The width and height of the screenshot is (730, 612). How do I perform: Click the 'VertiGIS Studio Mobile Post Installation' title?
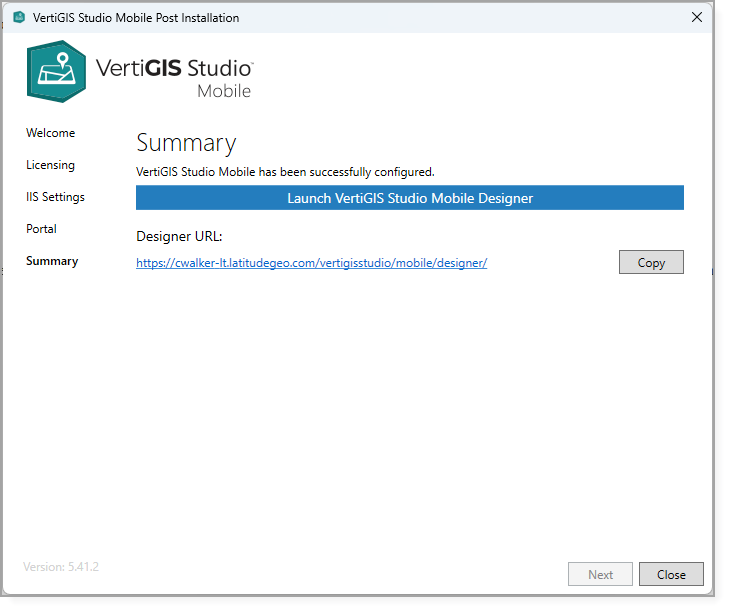coord(136,18)
